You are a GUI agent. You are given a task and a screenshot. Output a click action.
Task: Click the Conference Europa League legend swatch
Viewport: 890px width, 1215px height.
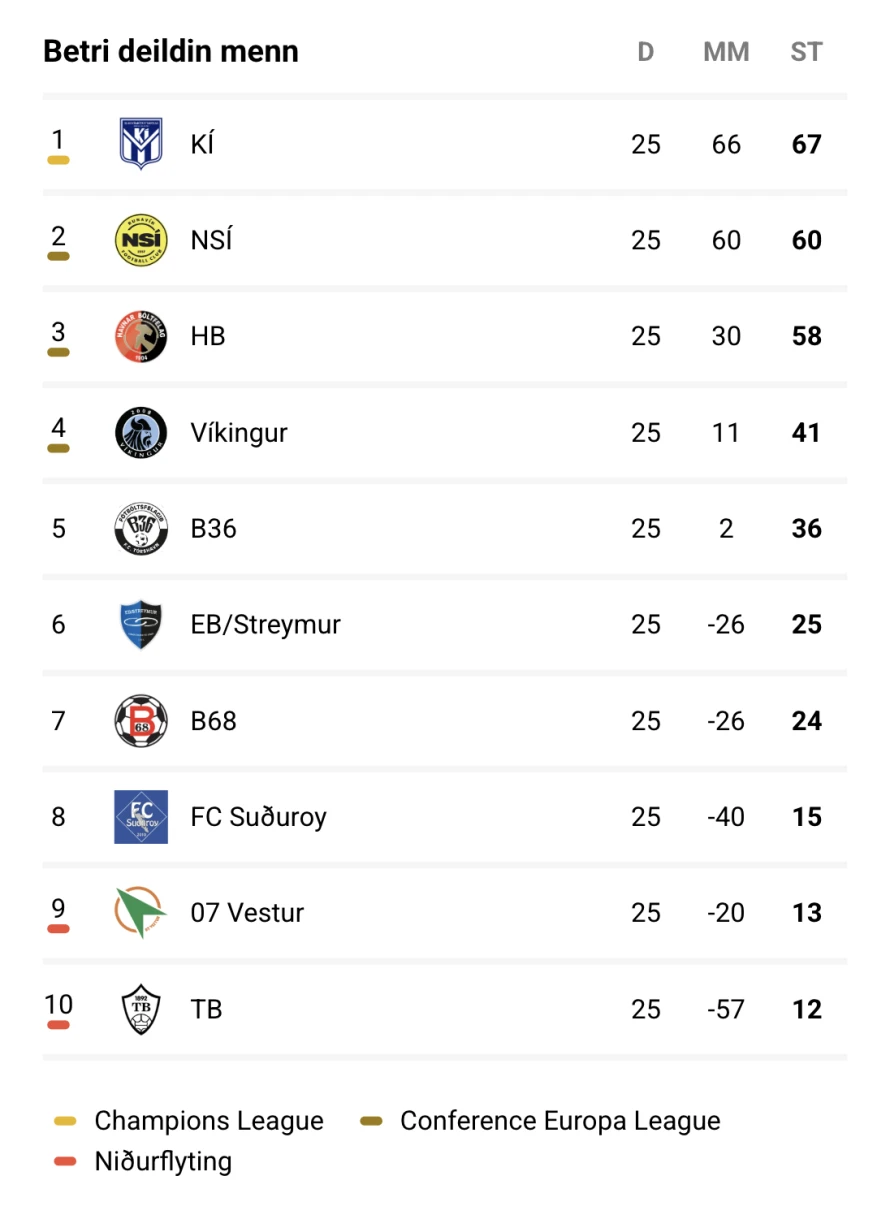[x=371, y=1122]
